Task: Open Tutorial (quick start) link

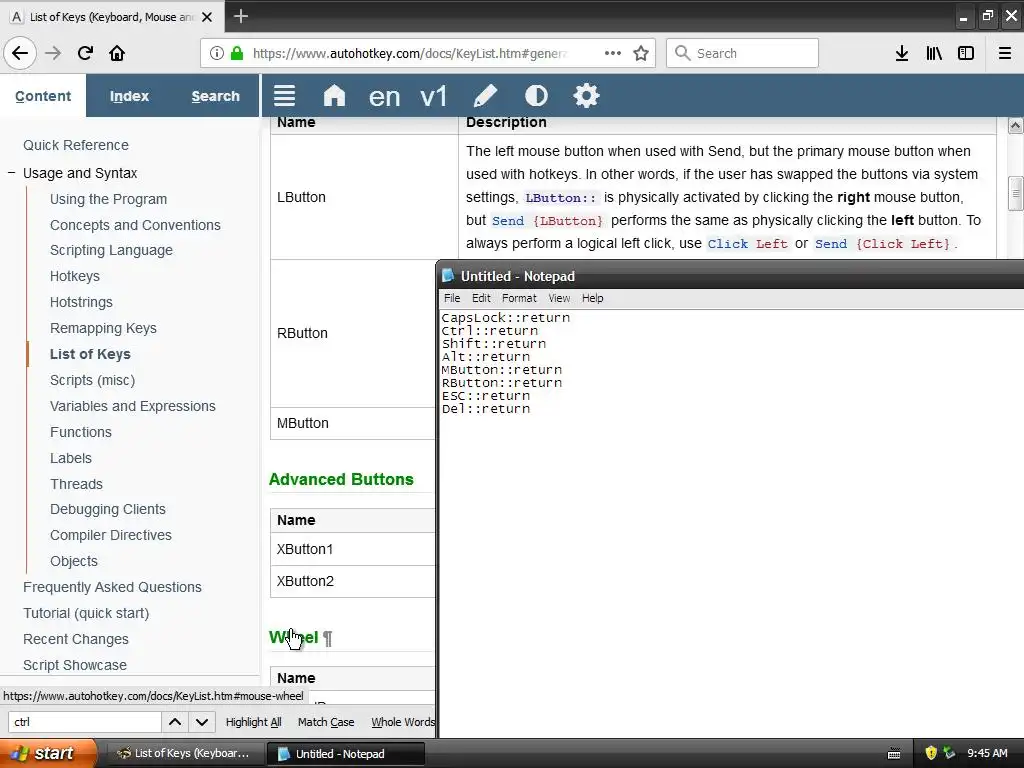Action: point(86,613)
